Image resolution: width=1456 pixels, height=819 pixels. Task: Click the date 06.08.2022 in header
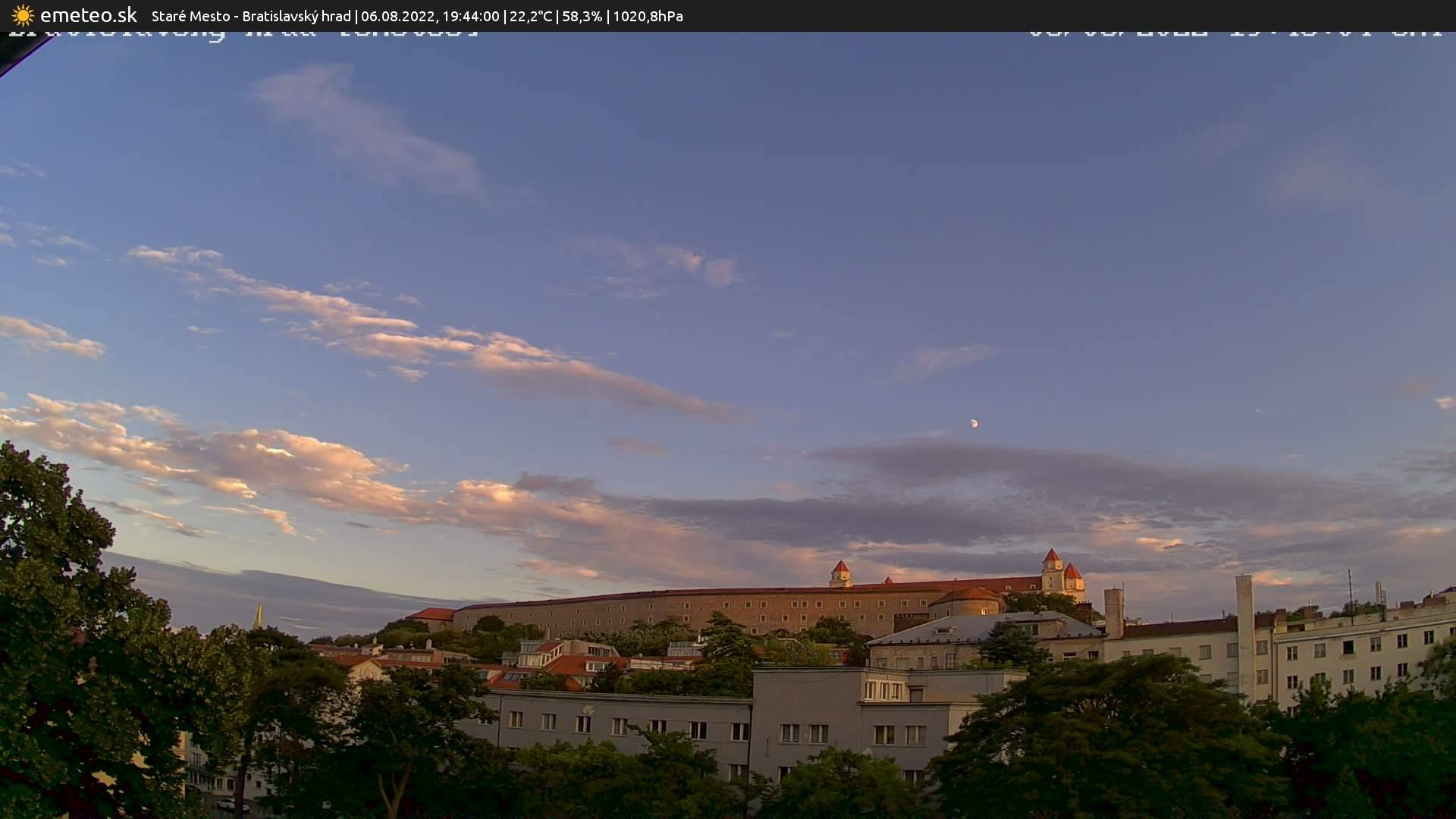pos(397,16)
